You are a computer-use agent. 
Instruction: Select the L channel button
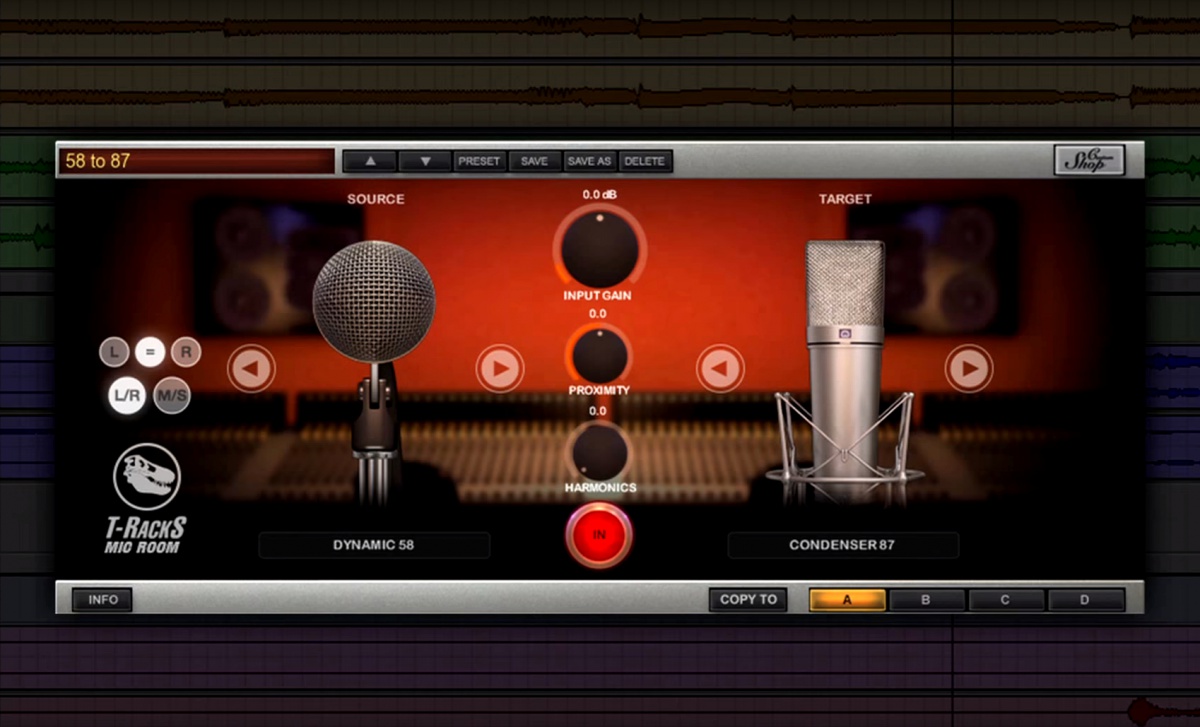pos(114,352)
